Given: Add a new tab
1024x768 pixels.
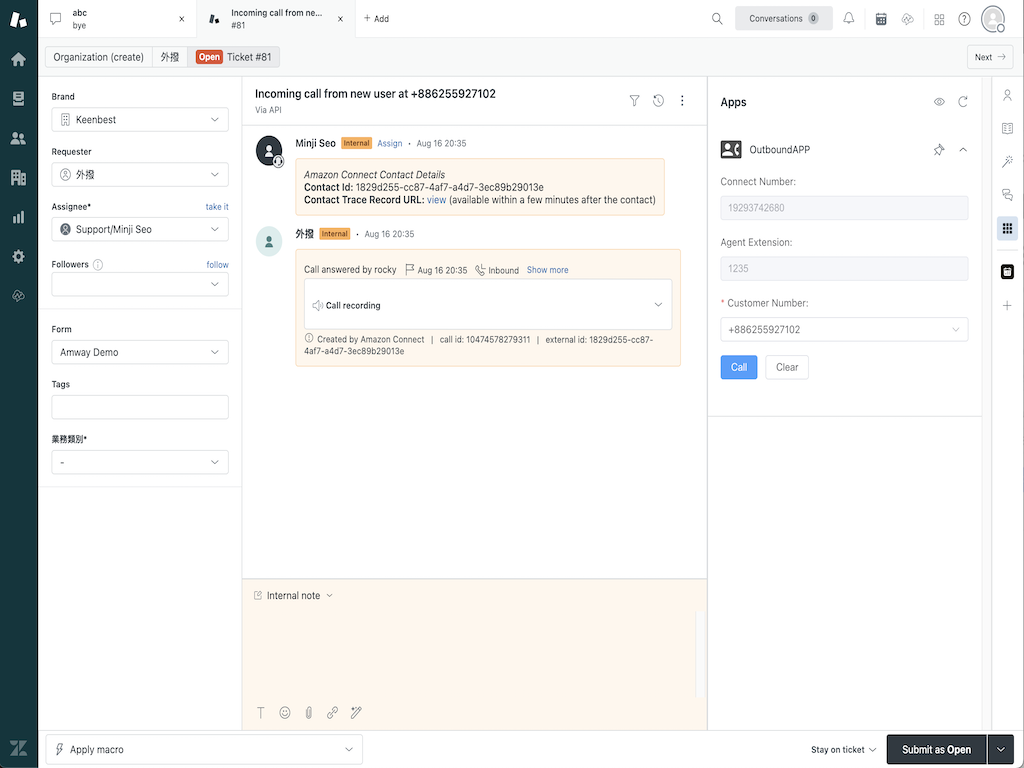Looking at the screenshot, I should pos(376,19).
